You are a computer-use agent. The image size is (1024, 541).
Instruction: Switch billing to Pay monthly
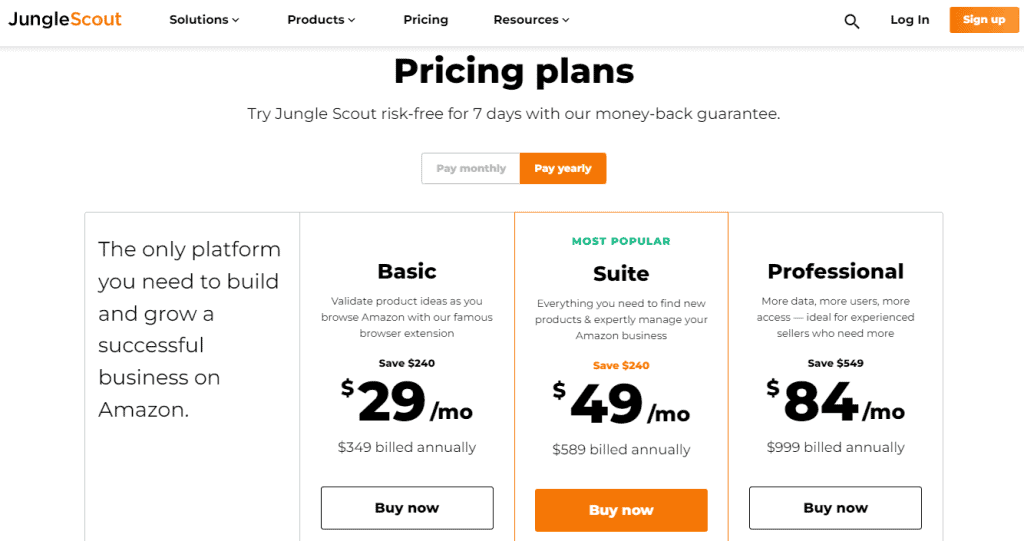[471, 168]
